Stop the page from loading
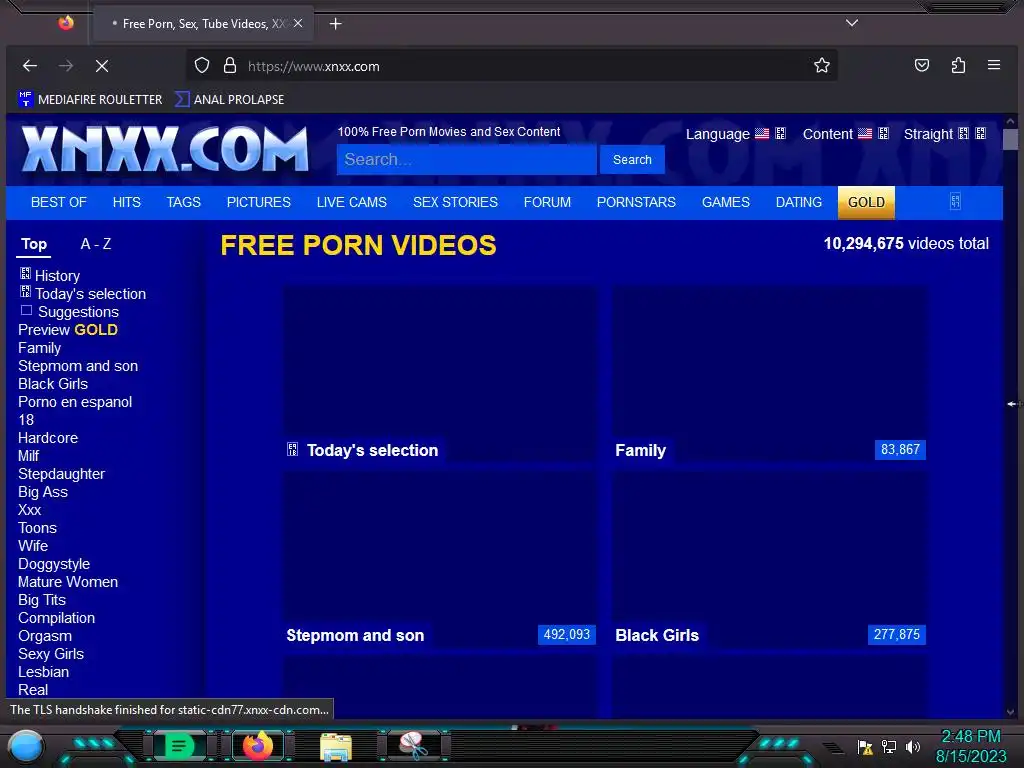This screenshot has height=768, width=1024. click(102, 65)
